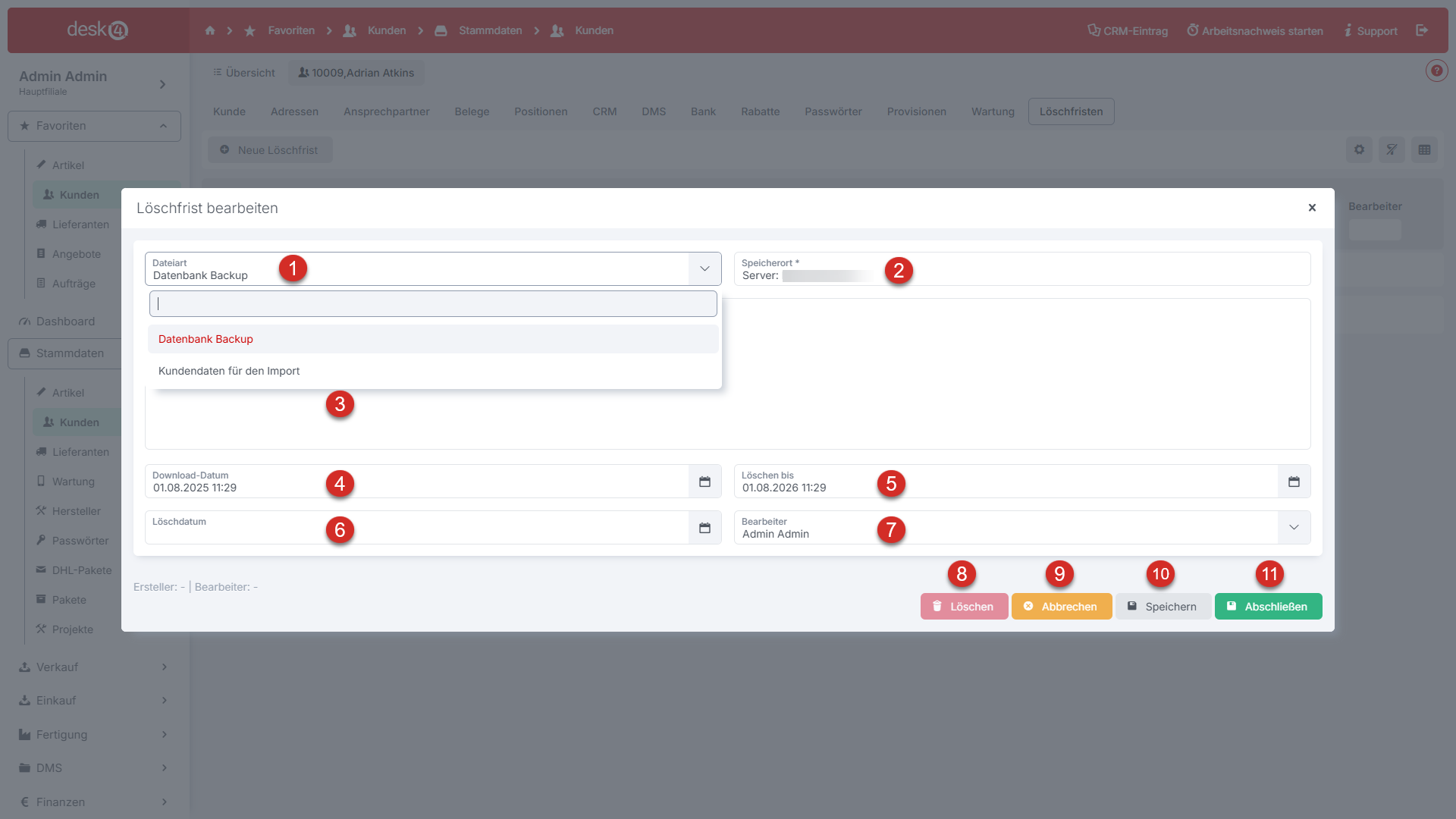This screenshot has height=819, width=1456.
Task: Collapse the Dateiart dropdown arrow
Action: [704, 268]
